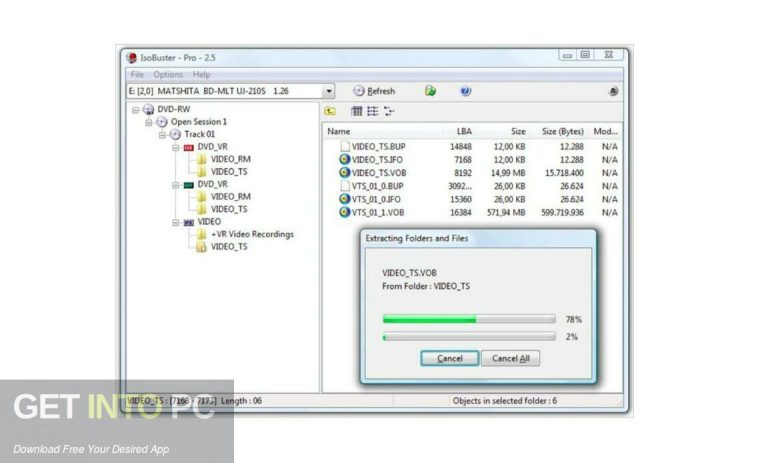768x463 pixels.
Task: Click the blue file-system icon beside VIDEO
Action: pyautogui.click(x=189, y=222)
